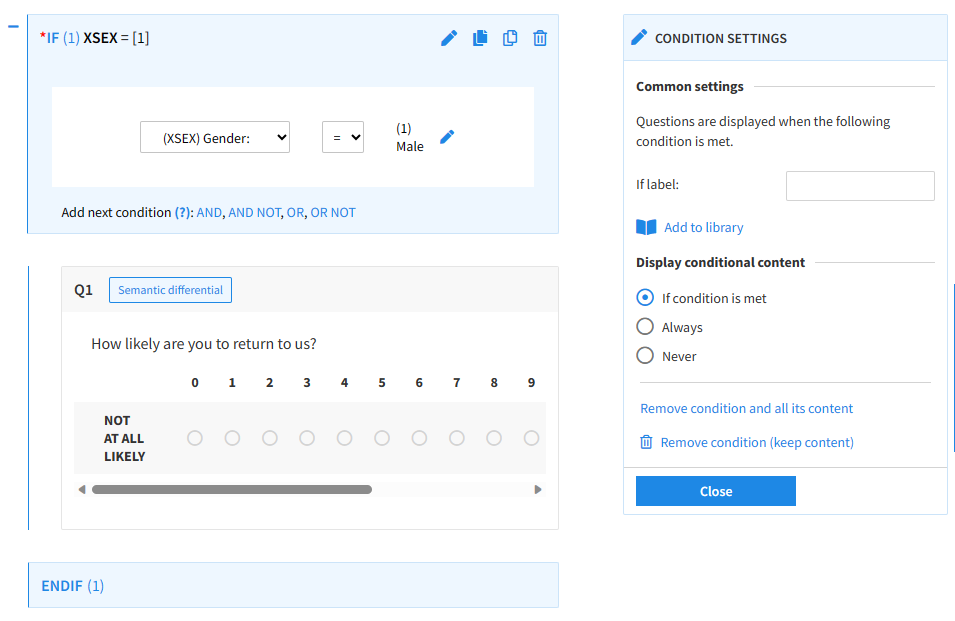Choose rating 7 for Not at all likely
This screenshot has width=955, height=621.
[x=457, y=438]
